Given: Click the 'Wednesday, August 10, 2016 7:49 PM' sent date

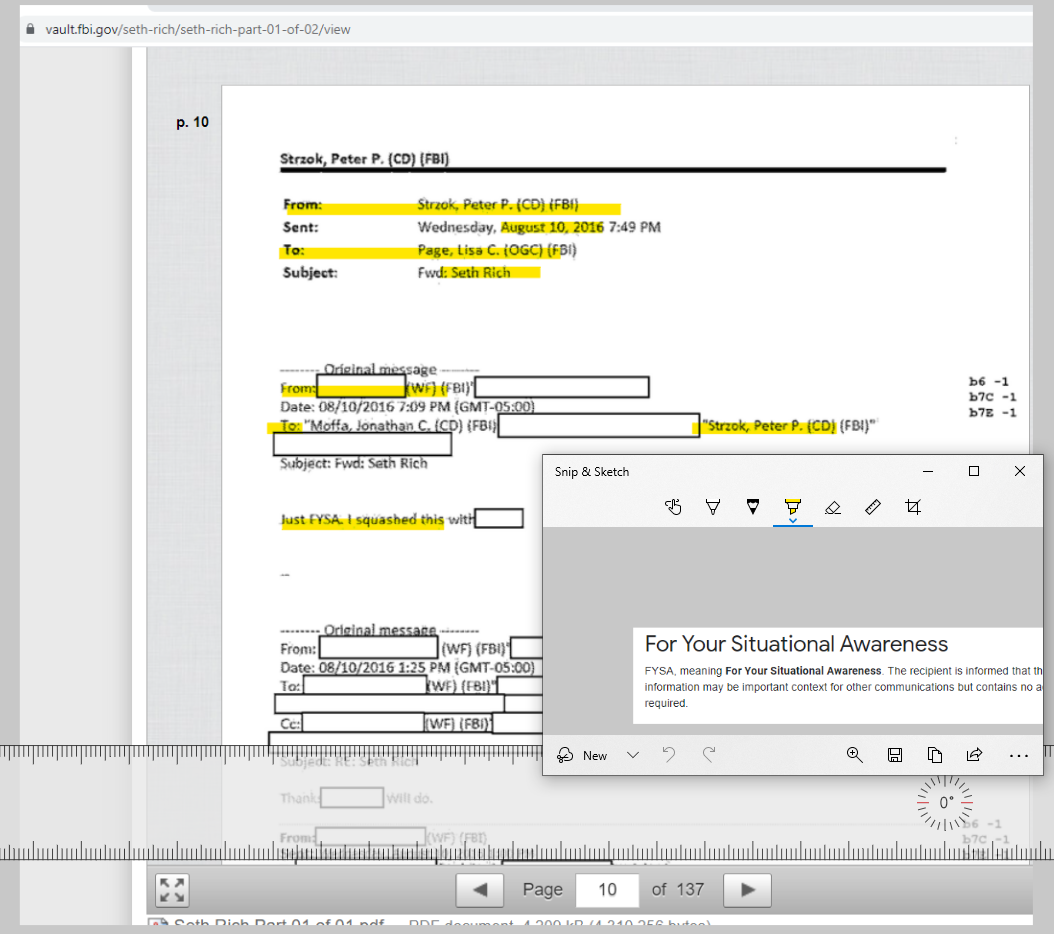Looking at the screenshot, I should tap(539, 227).
